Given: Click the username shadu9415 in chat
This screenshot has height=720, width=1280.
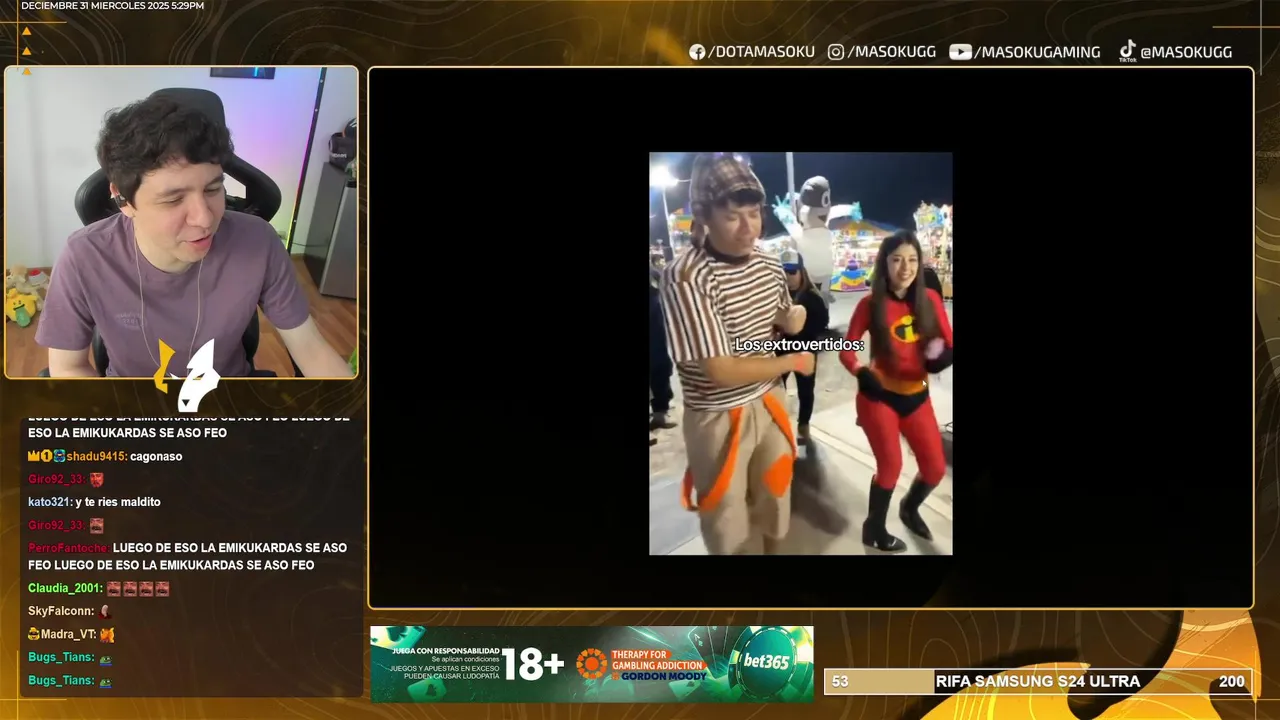Looking at the screenshot, I should tap(96, 456).
